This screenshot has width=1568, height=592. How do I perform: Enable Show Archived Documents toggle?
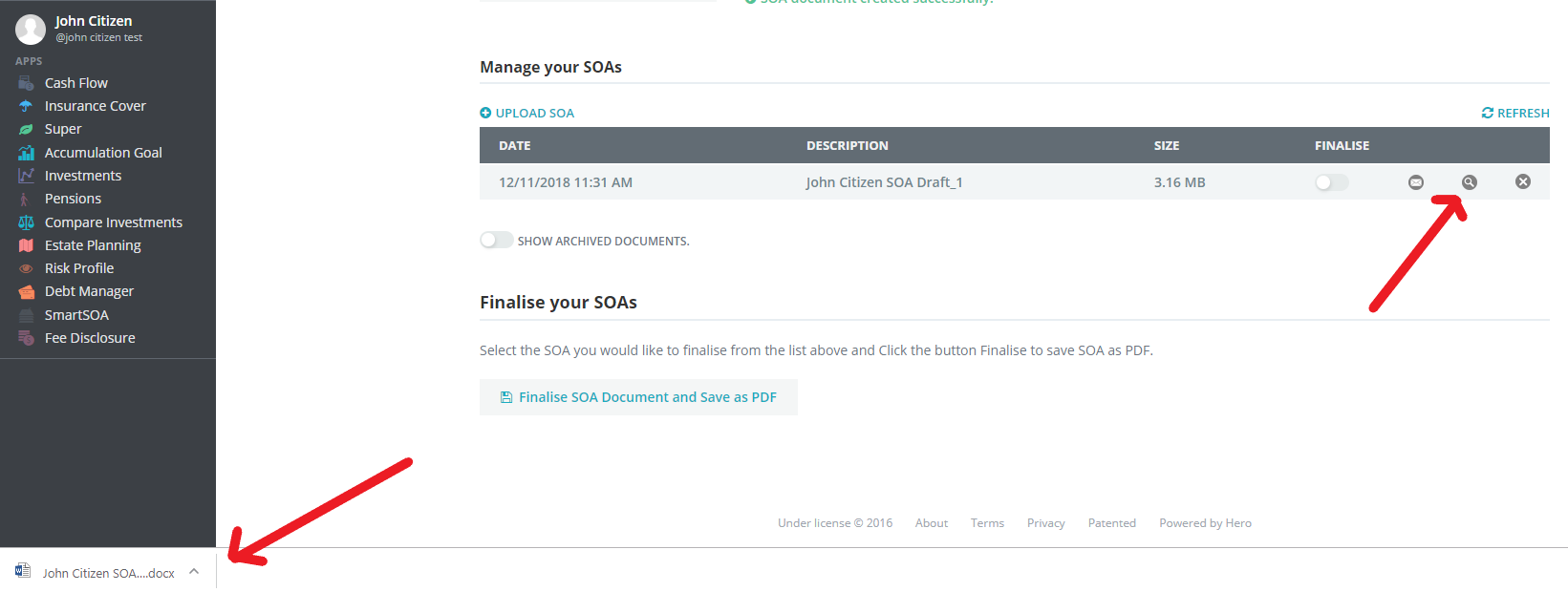pos(496,241)
